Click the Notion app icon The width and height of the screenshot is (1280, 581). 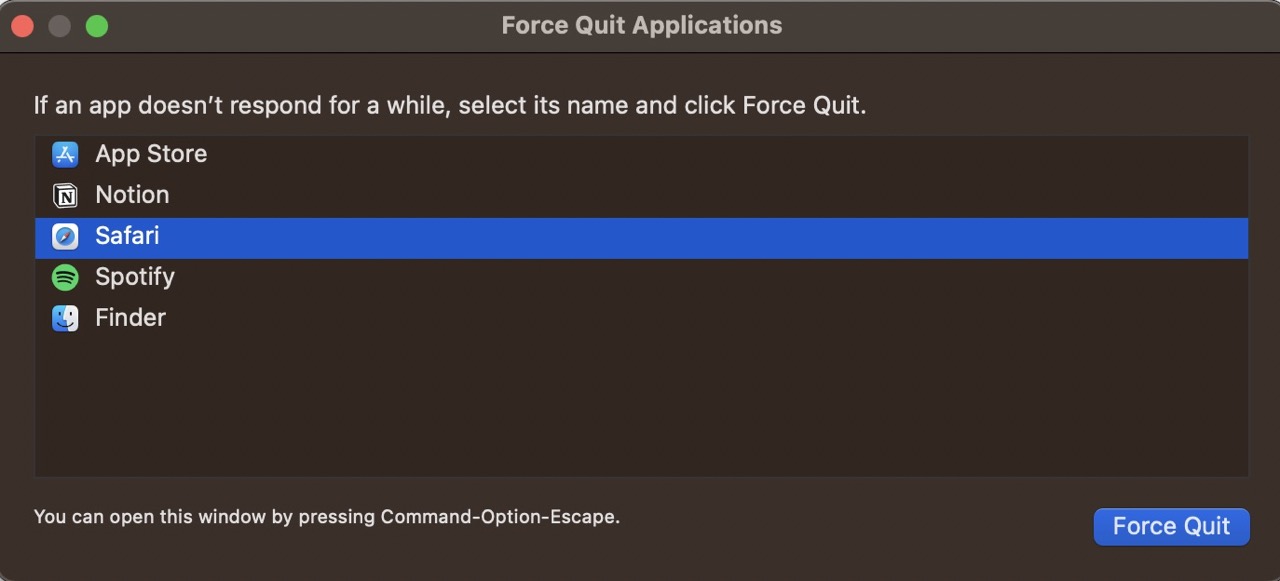[65, 195]
